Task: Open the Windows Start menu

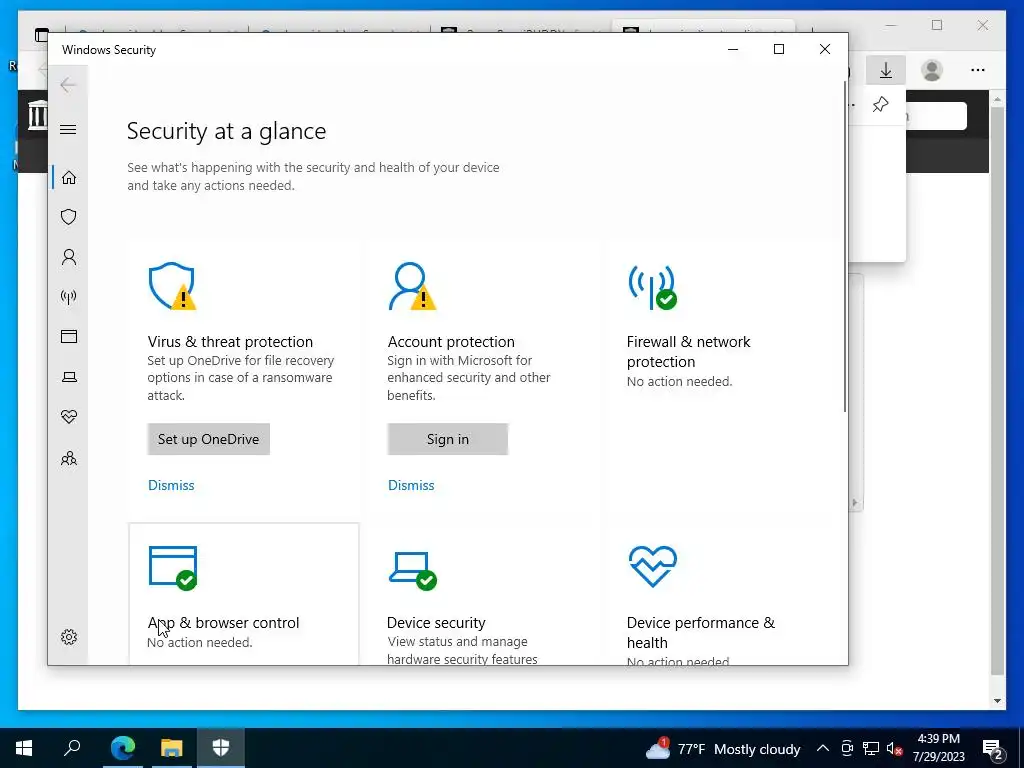Action: click(x=24, y=748)
